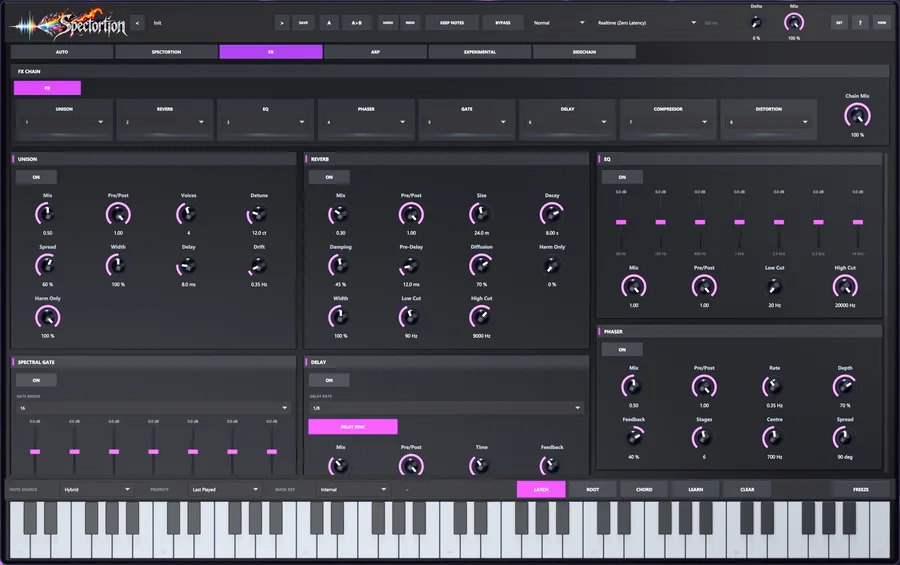The image size is (900, 565).
Task: Adjust the Phaser Rate knob
Action: pyautogui.click(x=774, y=386)
